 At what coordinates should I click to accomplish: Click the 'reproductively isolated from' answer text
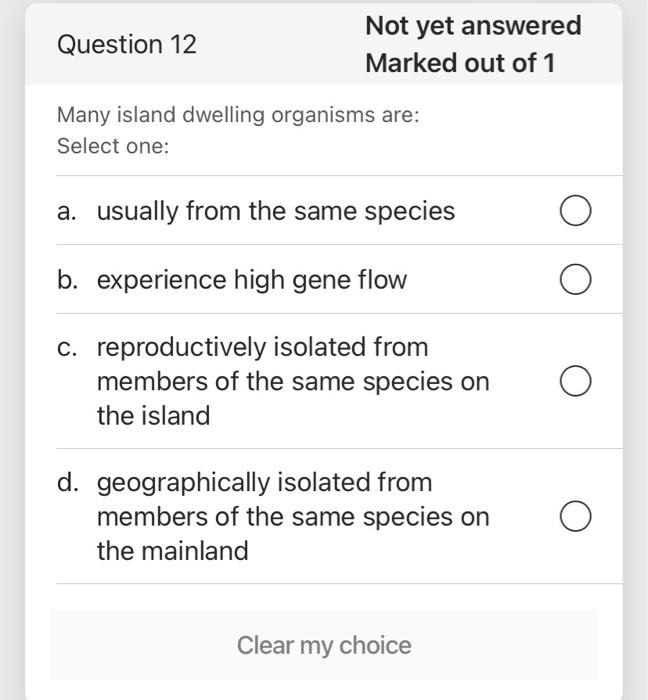click(x=262, y=347)
